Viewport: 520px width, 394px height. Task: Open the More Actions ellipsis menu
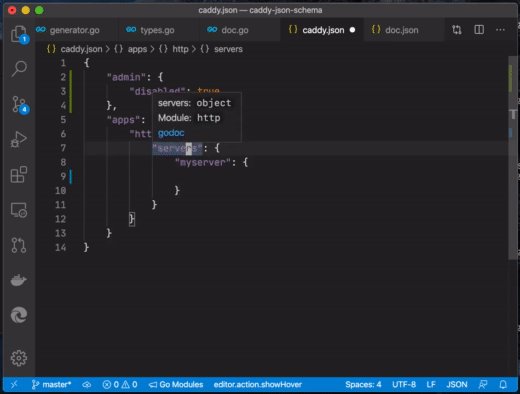[x=500, y=30]
